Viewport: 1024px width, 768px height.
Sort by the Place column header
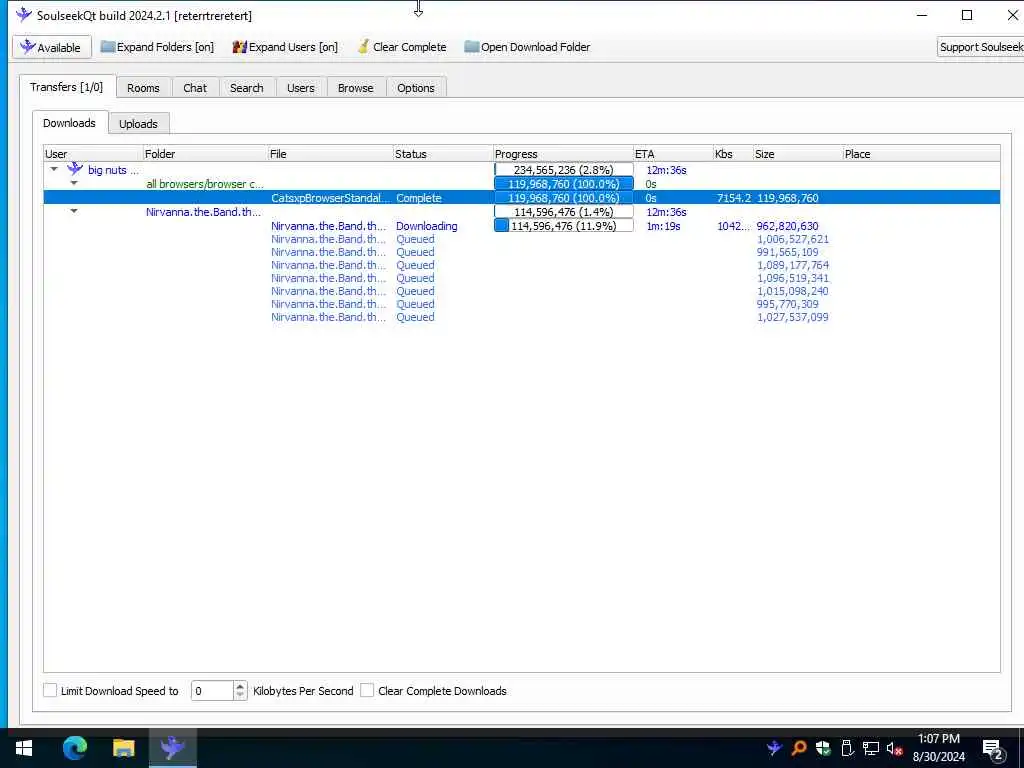[x=921, y=154]
